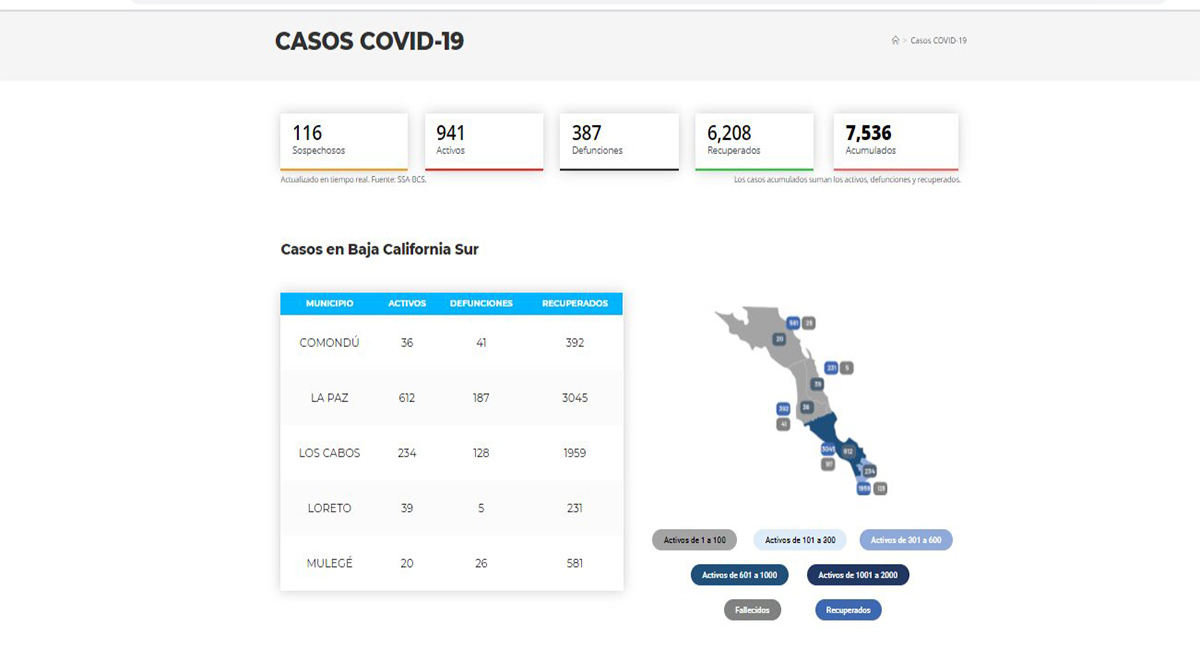Click the 'Activos de 1 a 100' legend pill

point(695,540)
